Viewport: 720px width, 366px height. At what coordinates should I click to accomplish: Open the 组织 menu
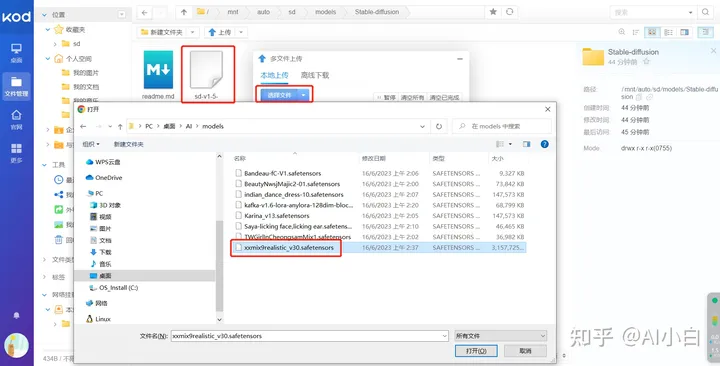click(91, 144)
